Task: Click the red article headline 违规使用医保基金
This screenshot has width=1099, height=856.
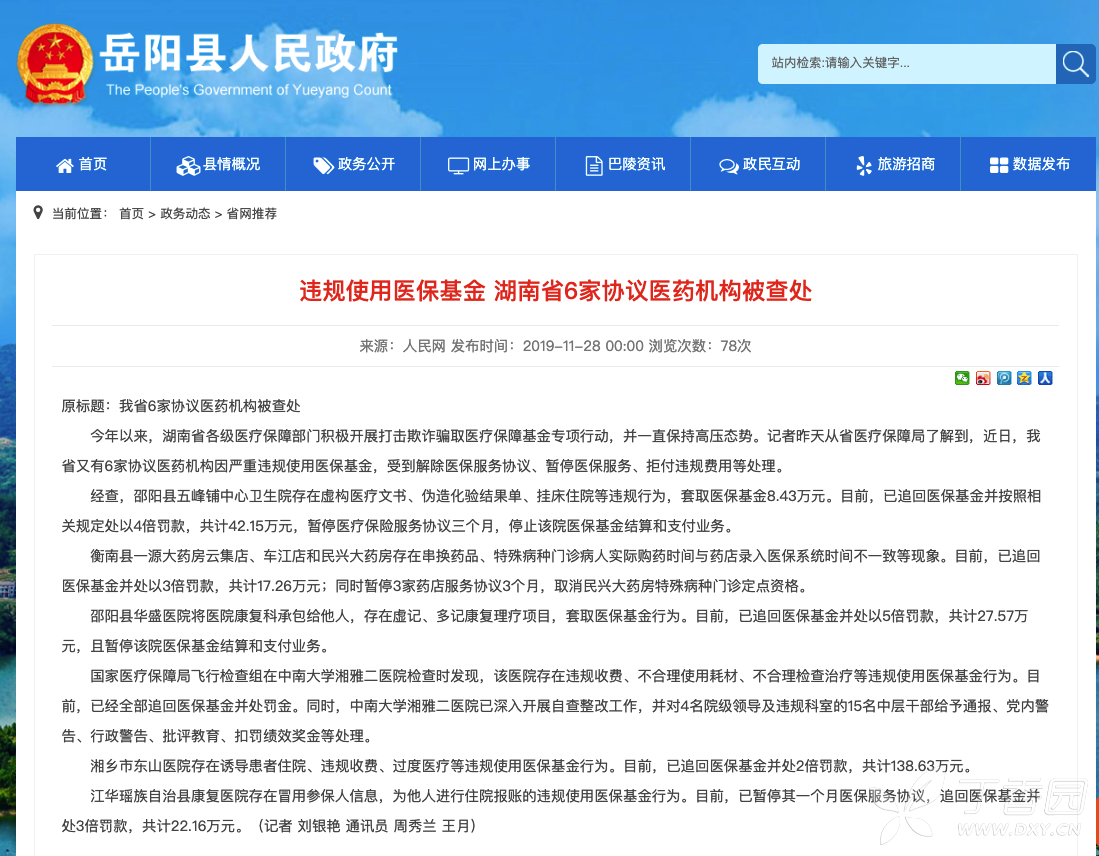Action: click(x=556, y=290)
